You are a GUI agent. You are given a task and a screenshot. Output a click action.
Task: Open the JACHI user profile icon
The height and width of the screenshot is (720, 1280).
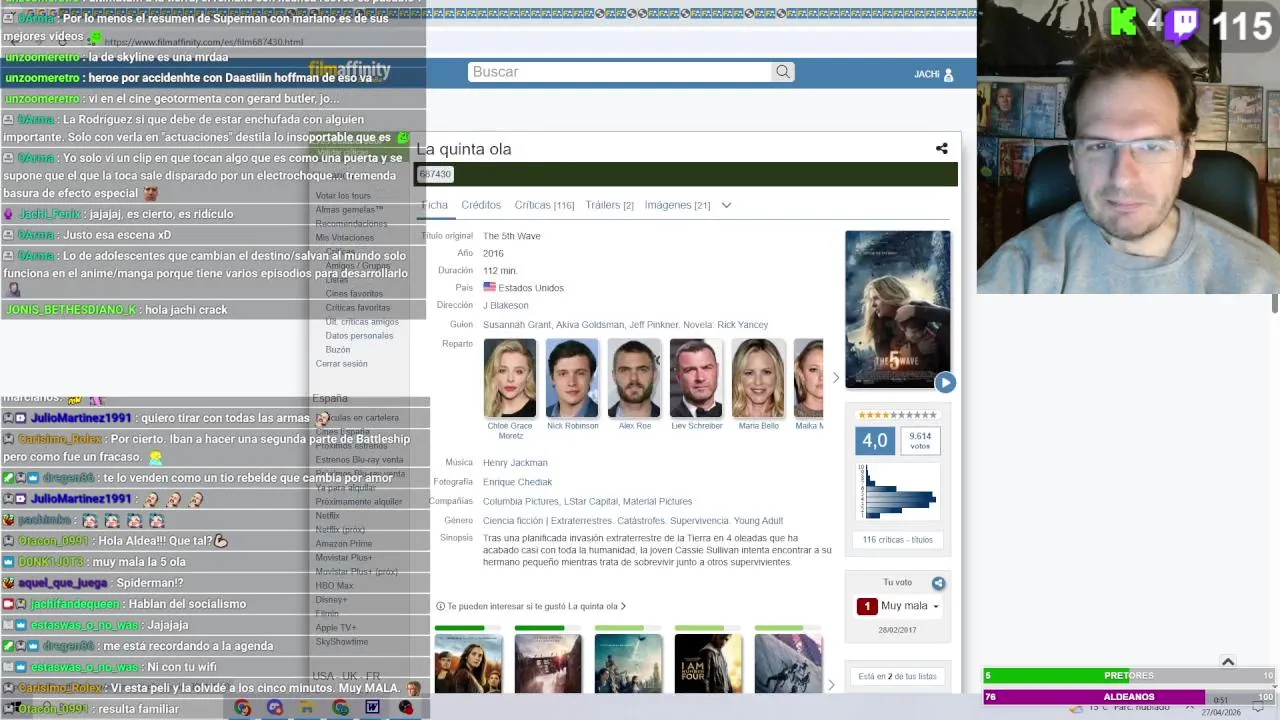(x=948, y=74)
